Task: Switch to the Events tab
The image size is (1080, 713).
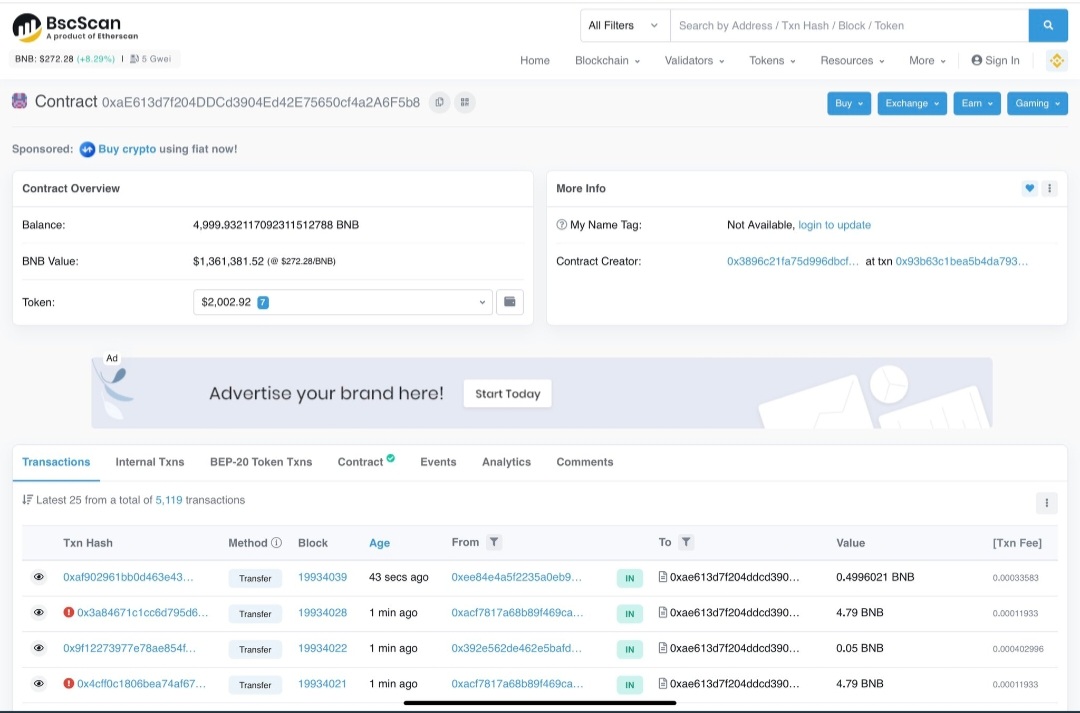Action: [x=438, y=462]
